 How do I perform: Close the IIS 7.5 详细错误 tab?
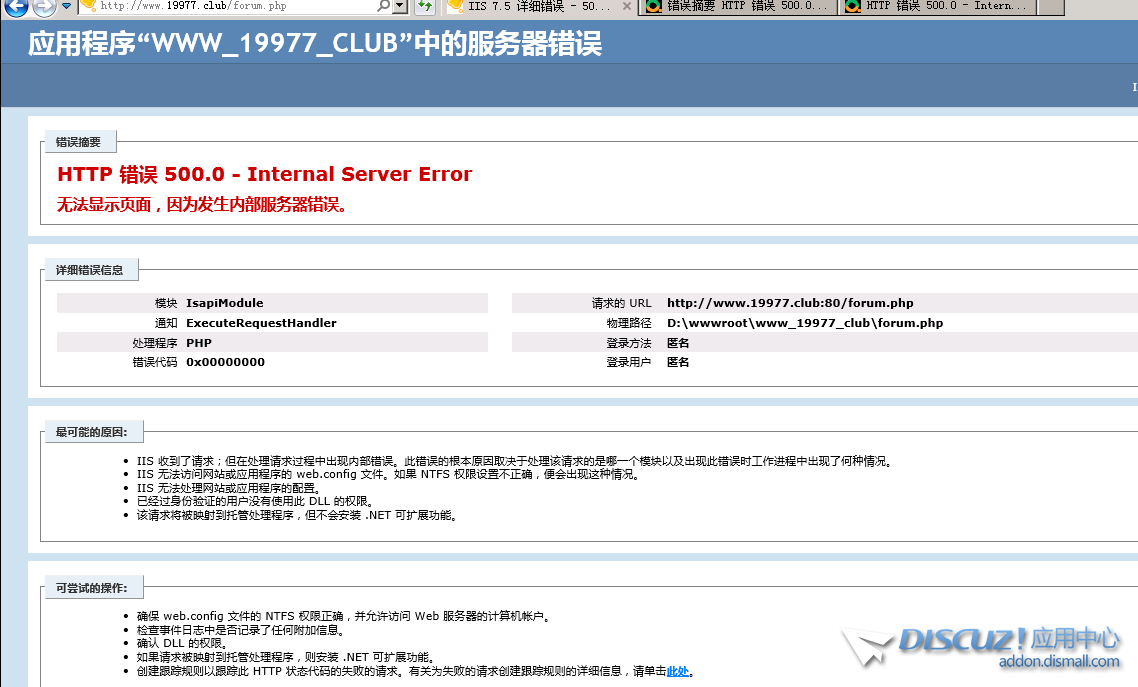(x=627, y=7)
